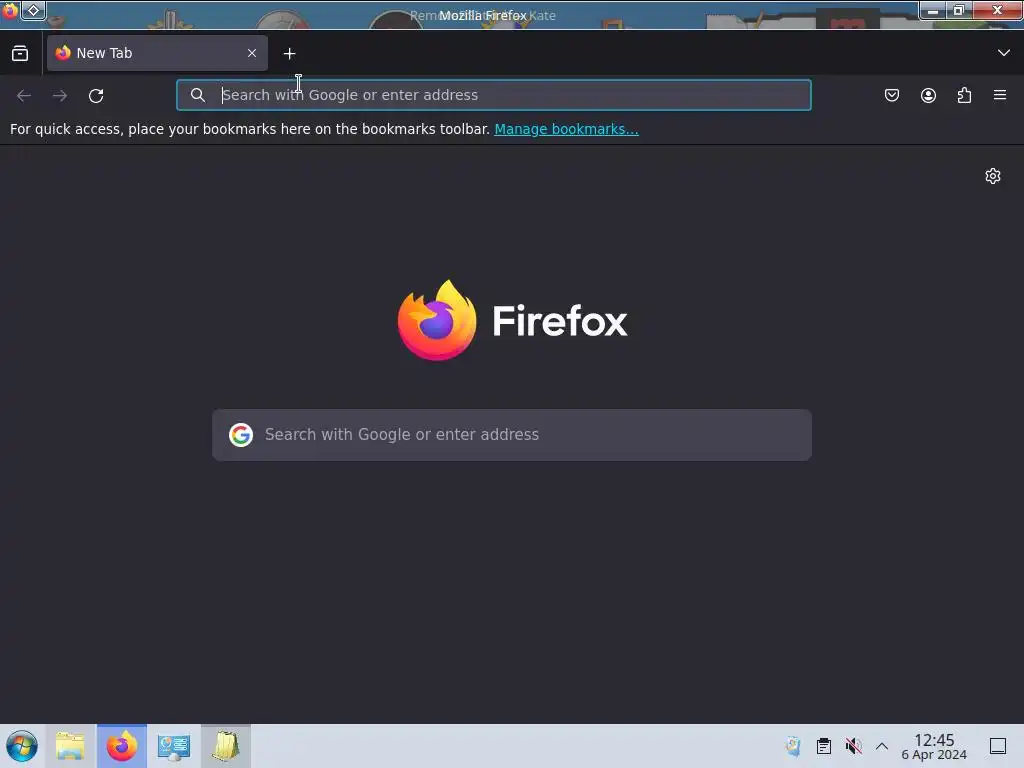Click the weather tray icon near clipboard
The image size is (1024, 768).
pyautogui.click(x=793, y=746)
